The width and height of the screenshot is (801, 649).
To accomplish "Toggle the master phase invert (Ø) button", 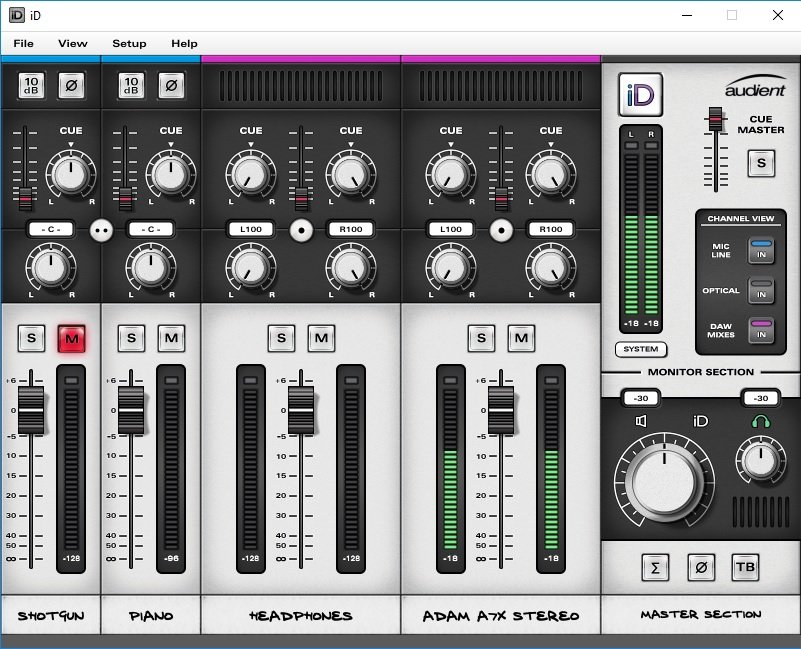I will point(701,567).
